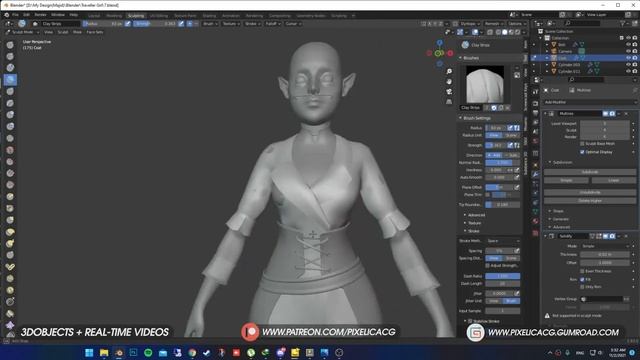
Task: Set brush Direction to Subtract
Action: (x=512, y=156)
